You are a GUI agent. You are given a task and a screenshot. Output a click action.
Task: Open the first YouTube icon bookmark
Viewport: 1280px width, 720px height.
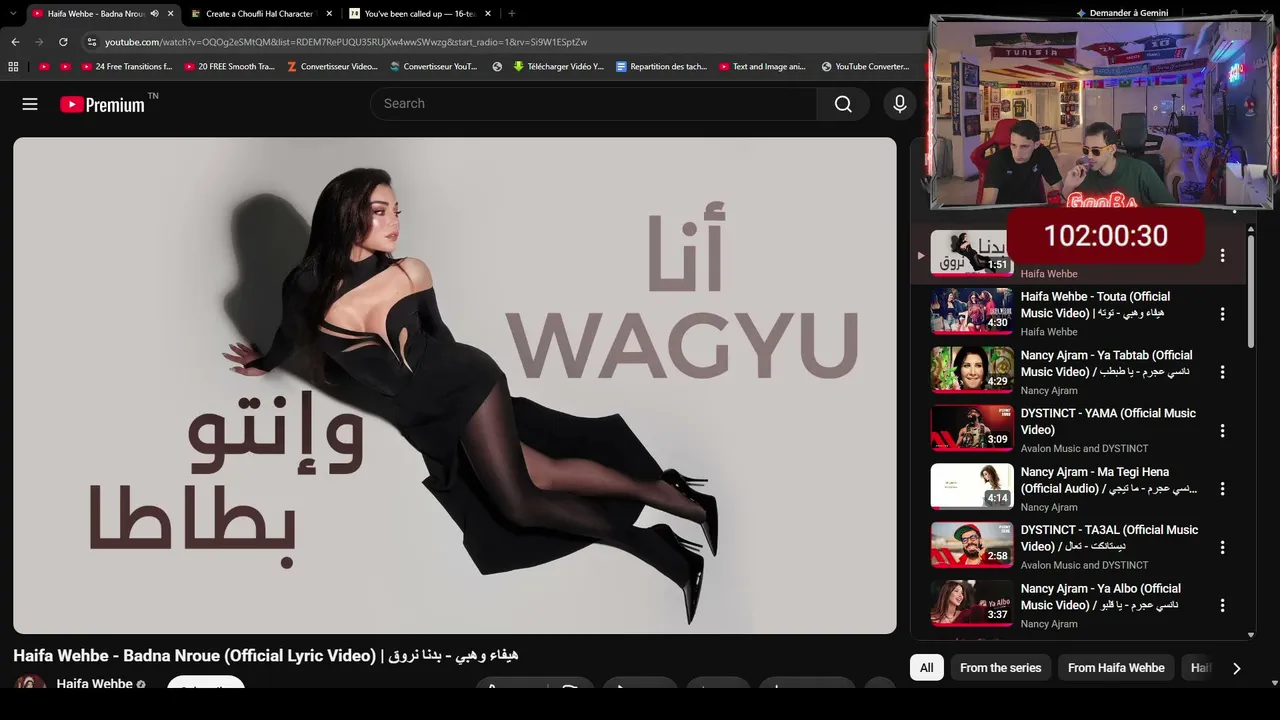[x=44, y=67]
